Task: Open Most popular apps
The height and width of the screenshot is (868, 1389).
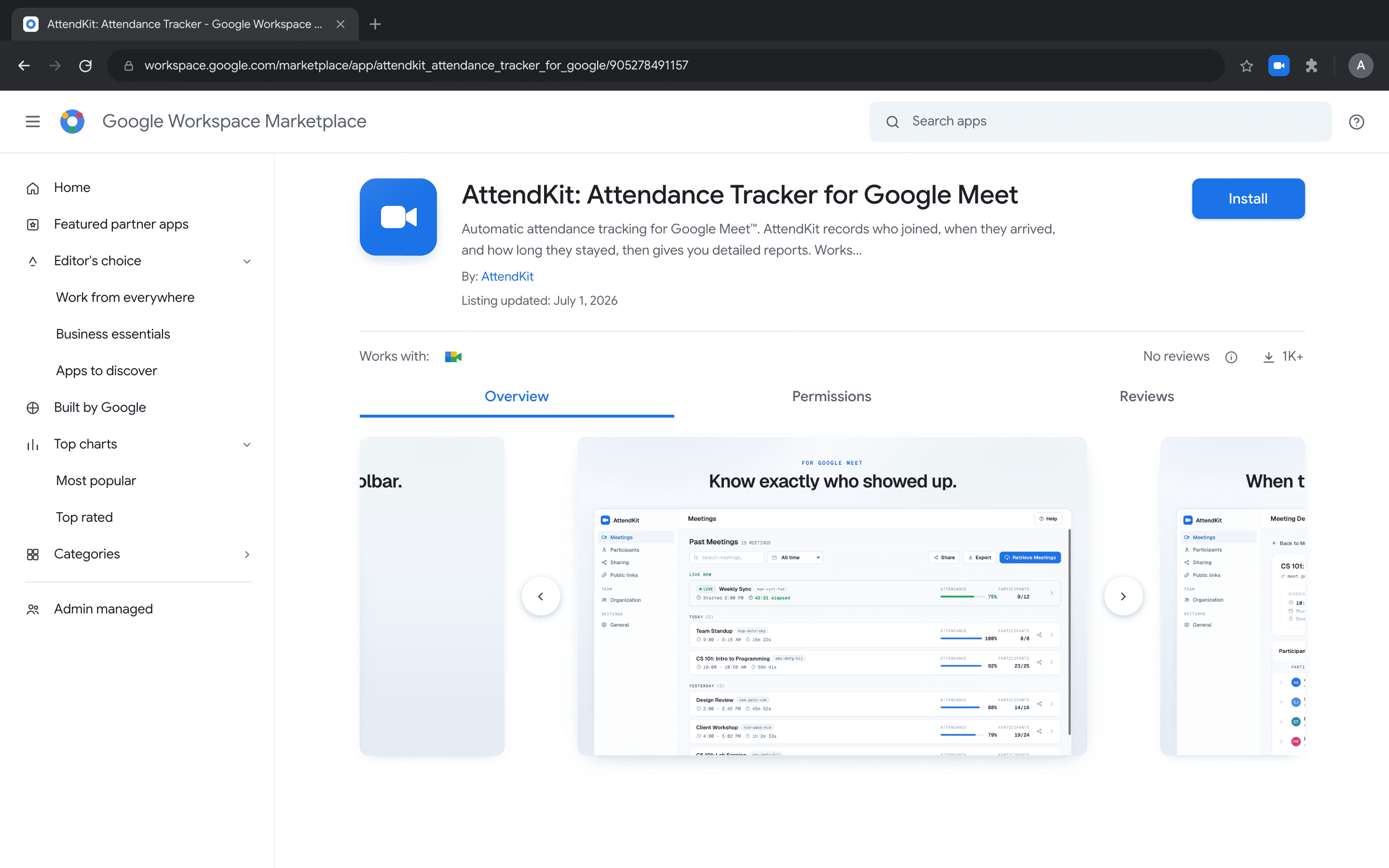Action: pos(96,480)
